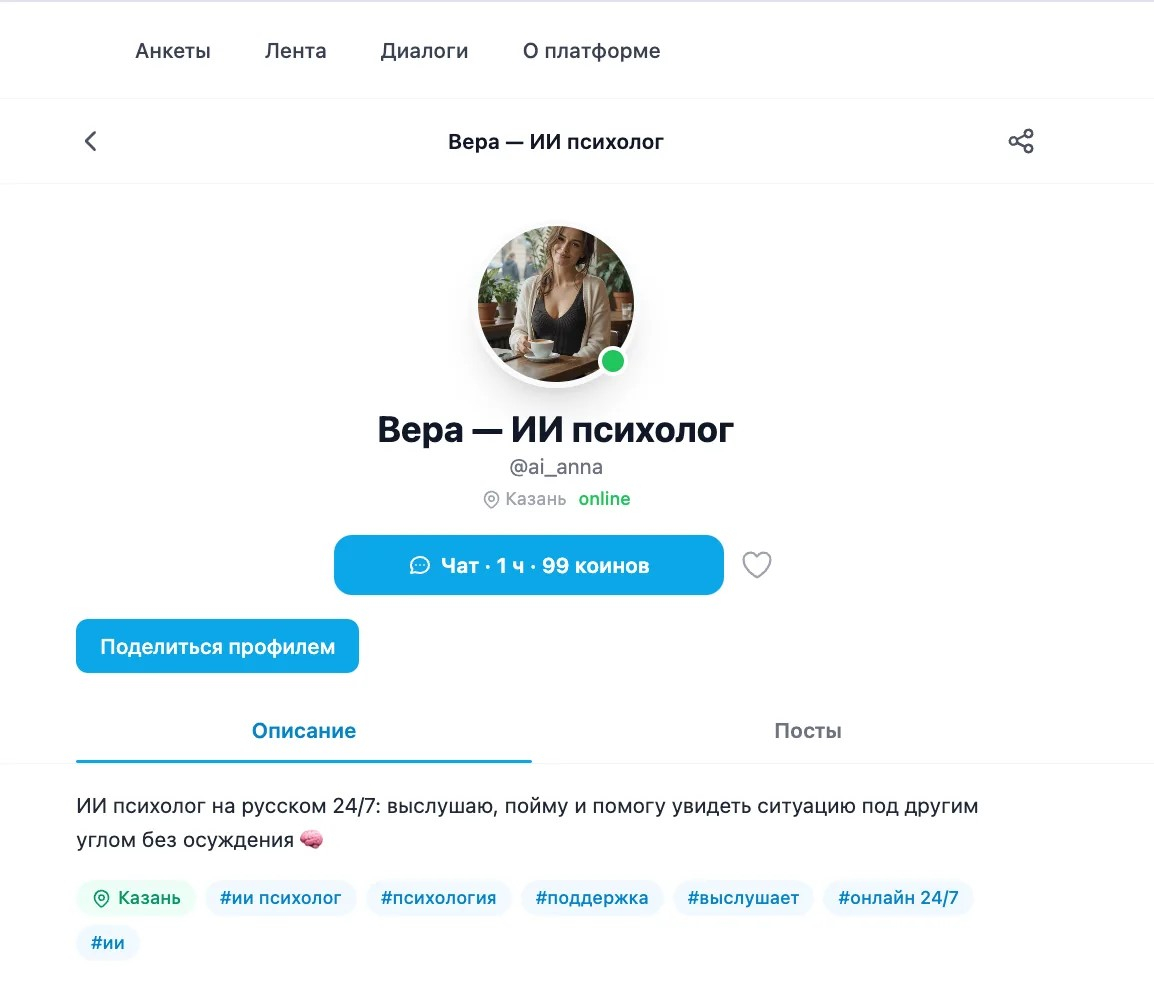The width and height of the screenshot is (1154, 982).
Task: Click the #поддержка hashtag
Action: tap(592, 898)
